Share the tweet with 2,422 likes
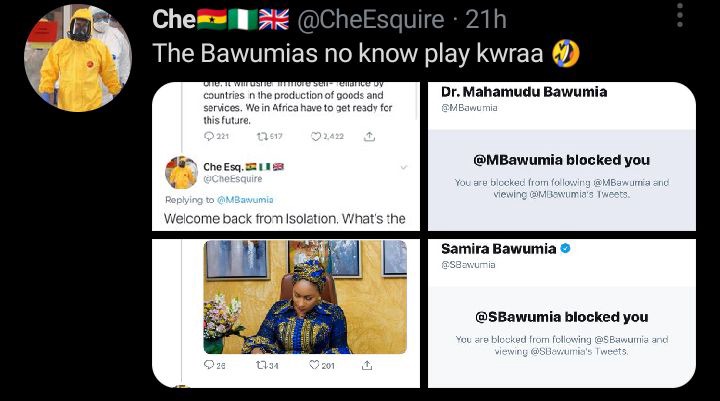 [369, 136]
